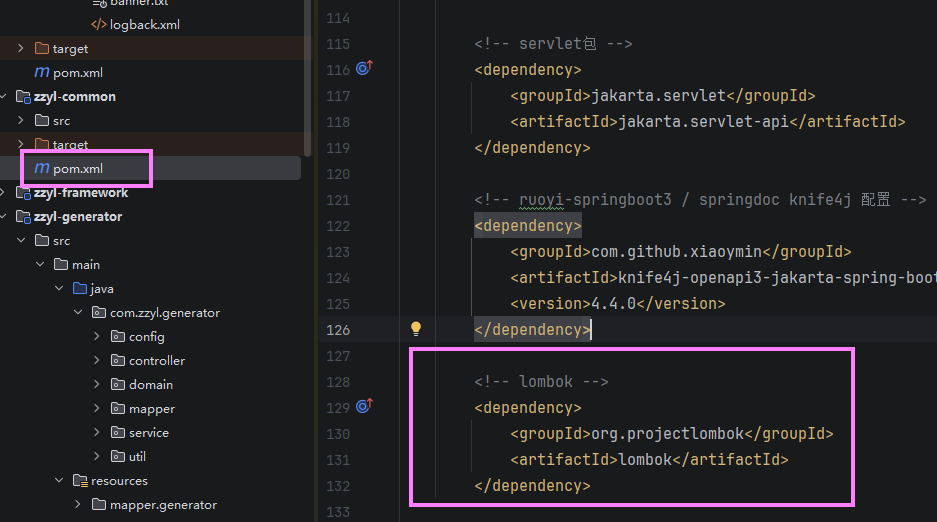Click the com.zzyl.generator package icon
This screenshot has width=937, height=522.
pyautogui.click(x=99, y=312)
